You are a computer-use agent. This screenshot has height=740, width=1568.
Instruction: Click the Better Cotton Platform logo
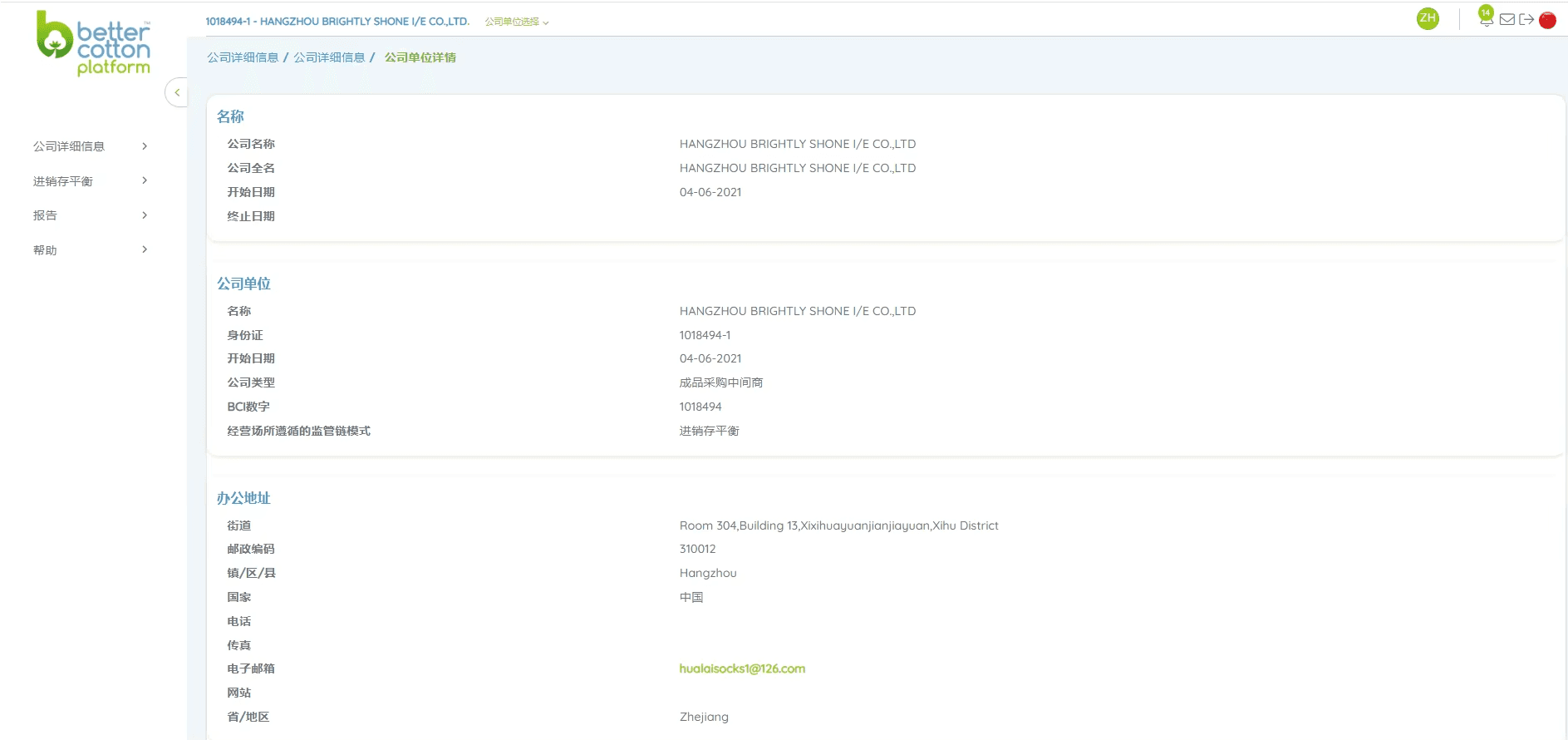93,43
